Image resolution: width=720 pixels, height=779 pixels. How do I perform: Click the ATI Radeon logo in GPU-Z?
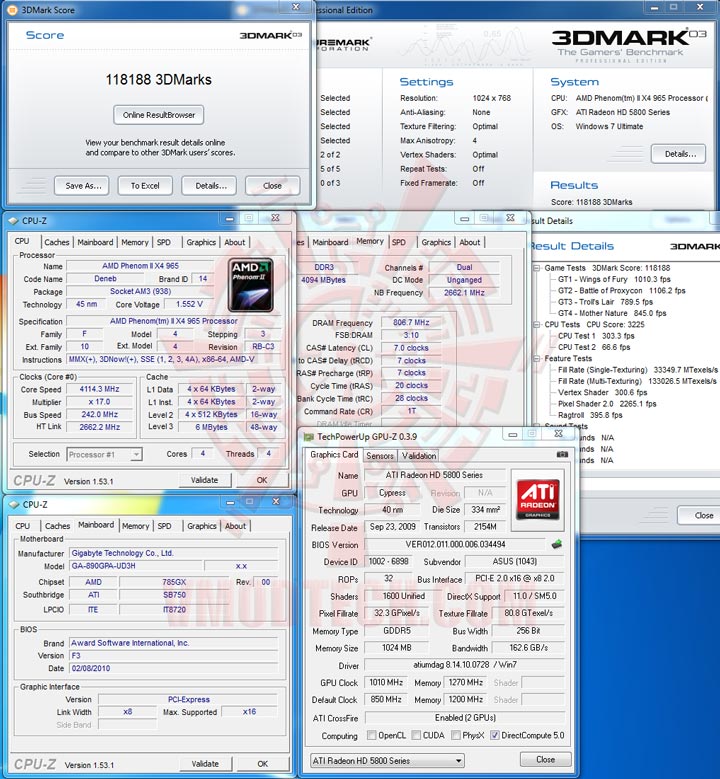pyautogui.click(x=538, y=498)
